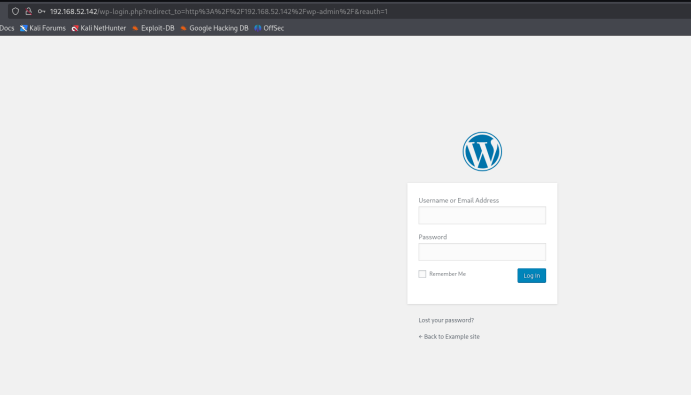Open the Exploit-DB bookmark

point(153,28)
